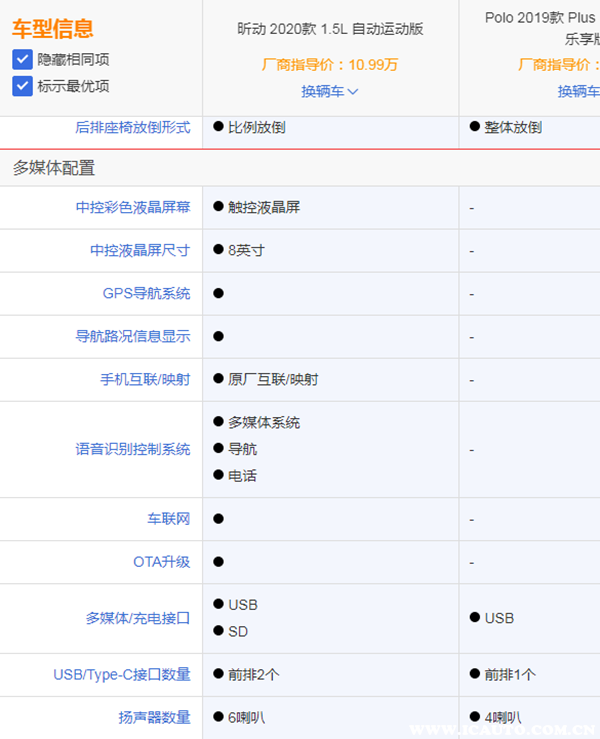This screenshot has height=739, width=600.
Task: Toggle the 标示最优项 checkbox
Action: coord(23,86)
